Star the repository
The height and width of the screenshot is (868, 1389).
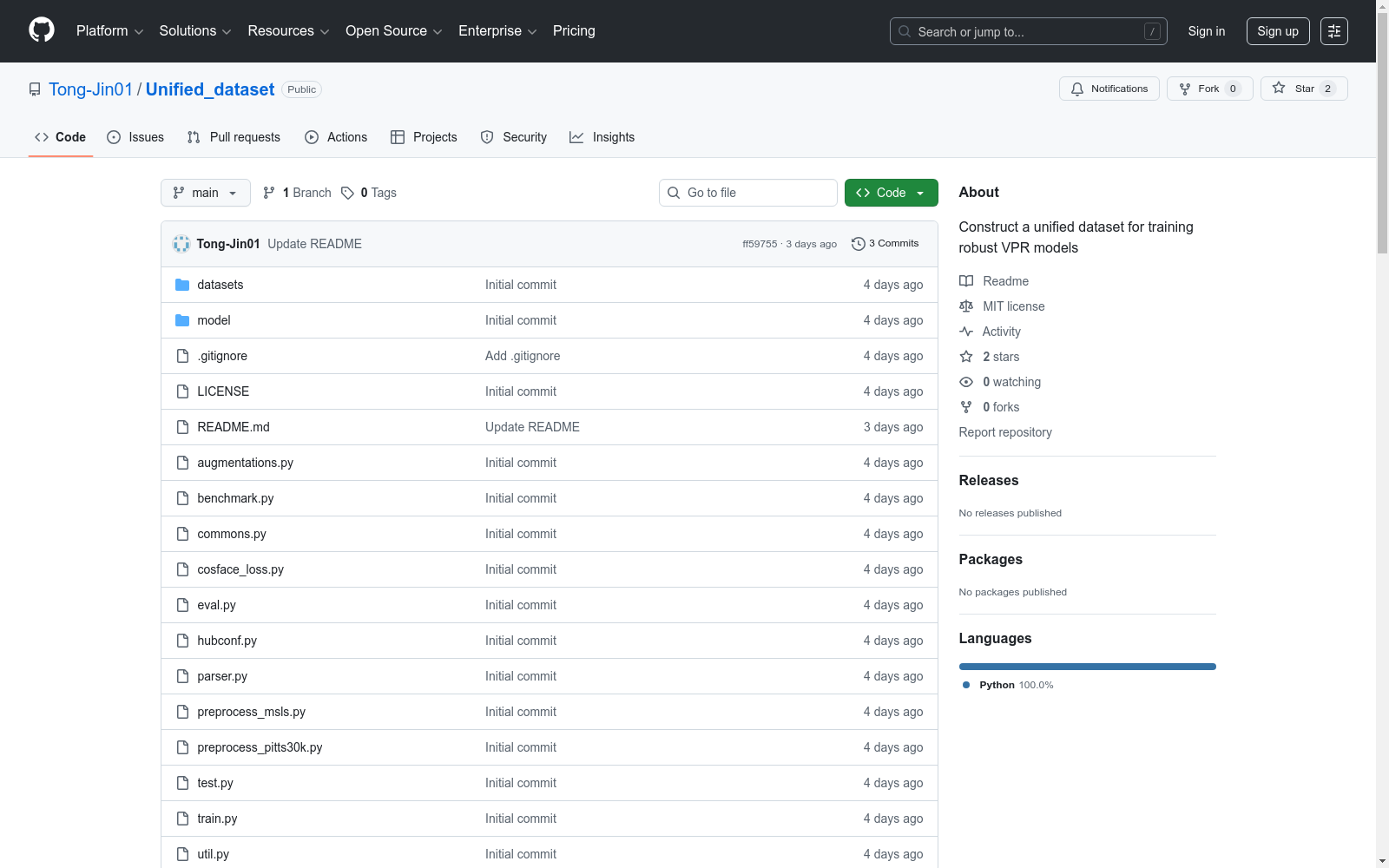coord(1303,89)
